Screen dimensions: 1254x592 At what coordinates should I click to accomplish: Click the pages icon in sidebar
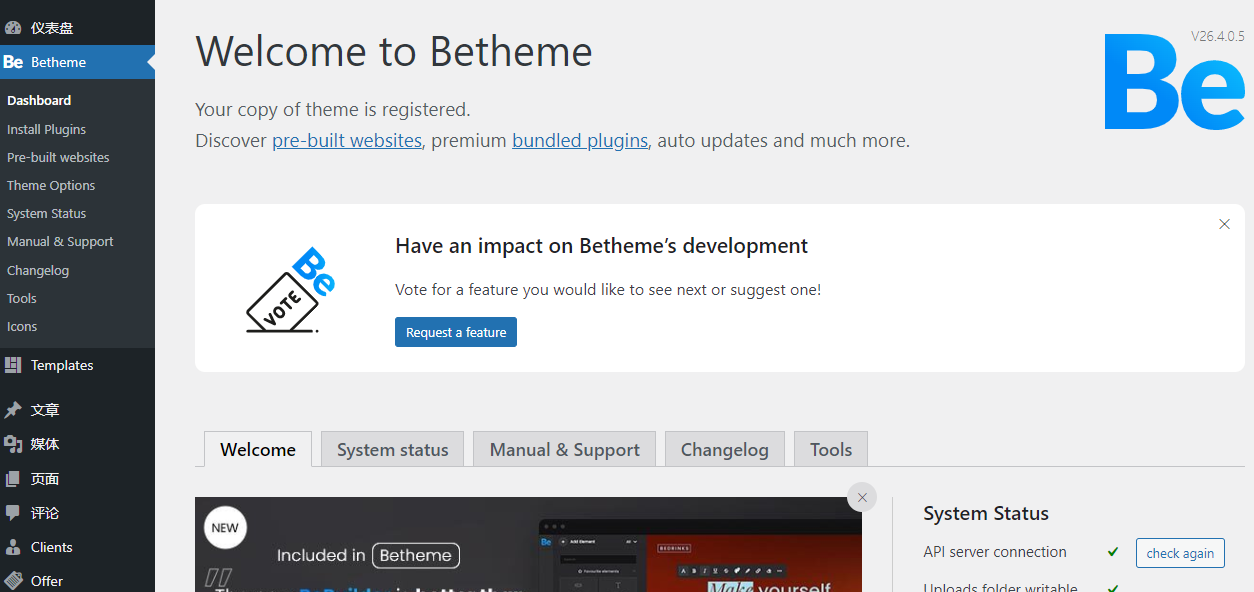click(13, 479)
